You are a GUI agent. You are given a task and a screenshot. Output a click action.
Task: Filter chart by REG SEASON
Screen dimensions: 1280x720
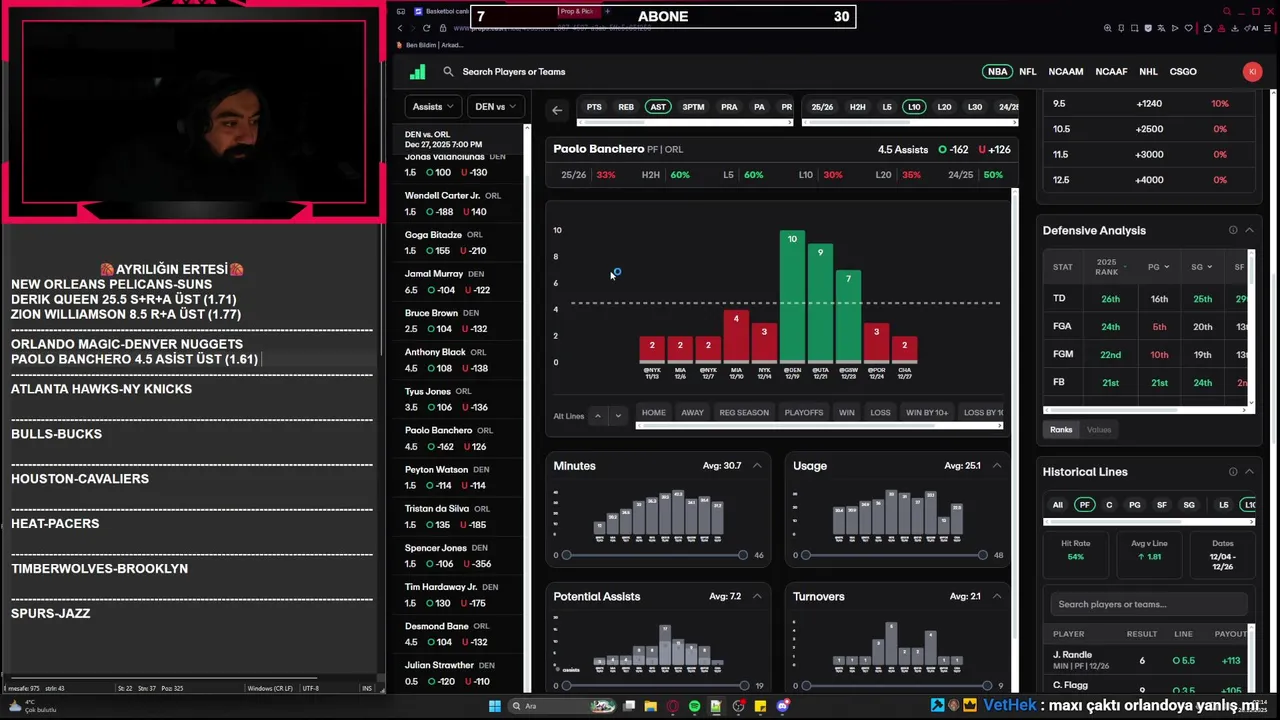click(744, 412)
